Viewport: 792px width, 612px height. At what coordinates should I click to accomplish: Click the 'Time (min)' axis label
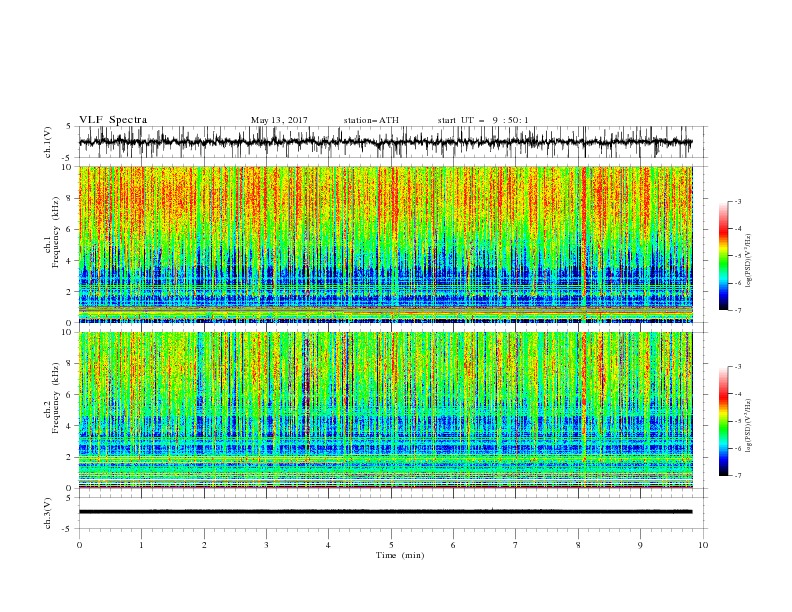coord(400,555)
